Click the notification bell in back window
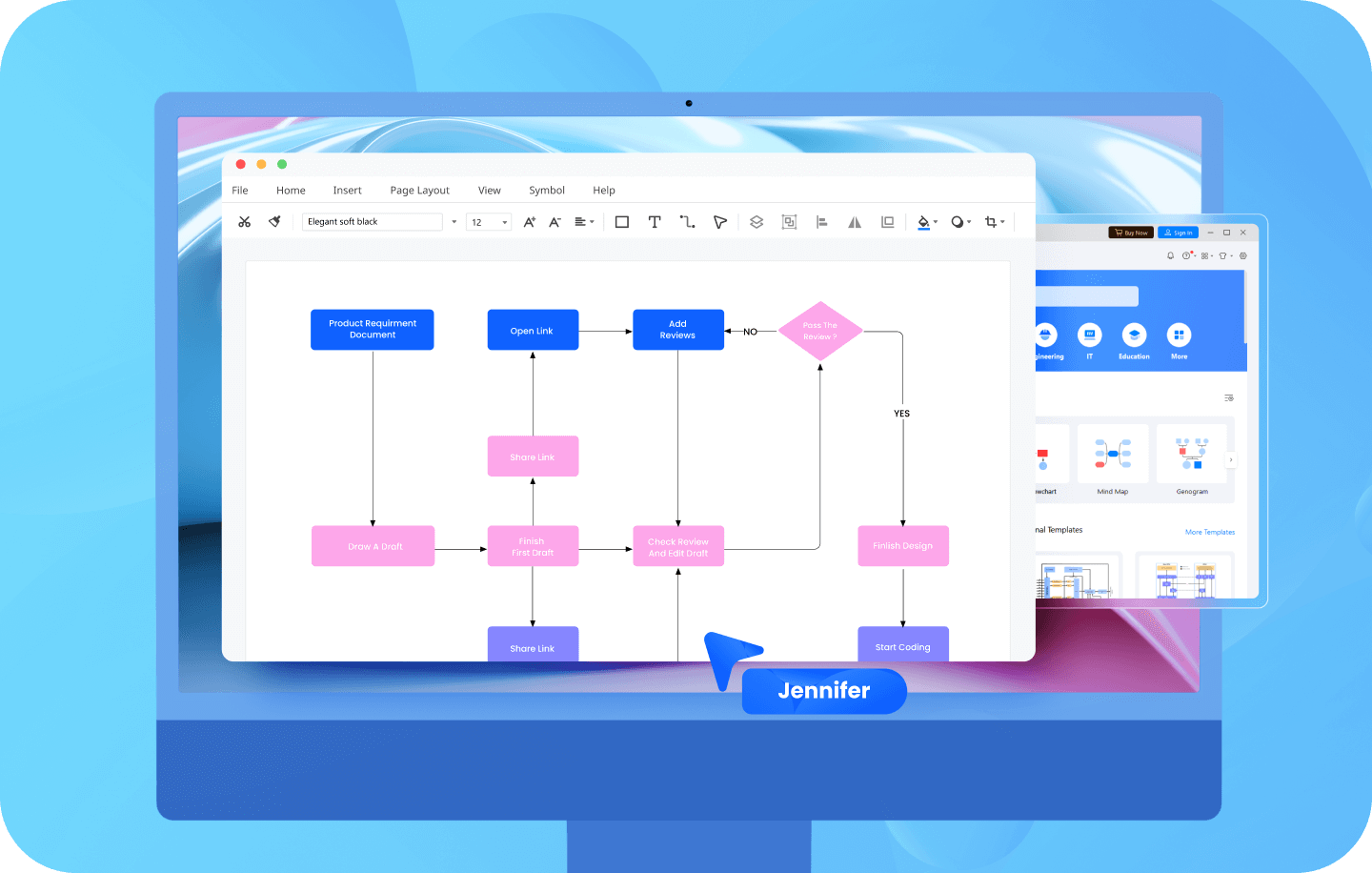Viewport: 1372px width, 873px height. 1171,255
